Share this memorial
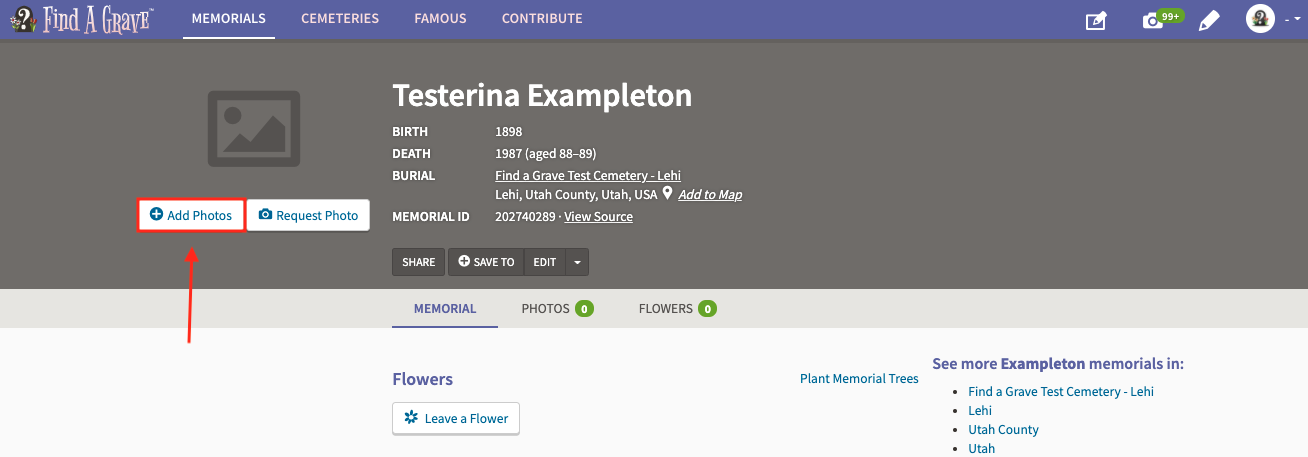The width and height of the screenshot is (1308, 457). [x=419, y=262]
